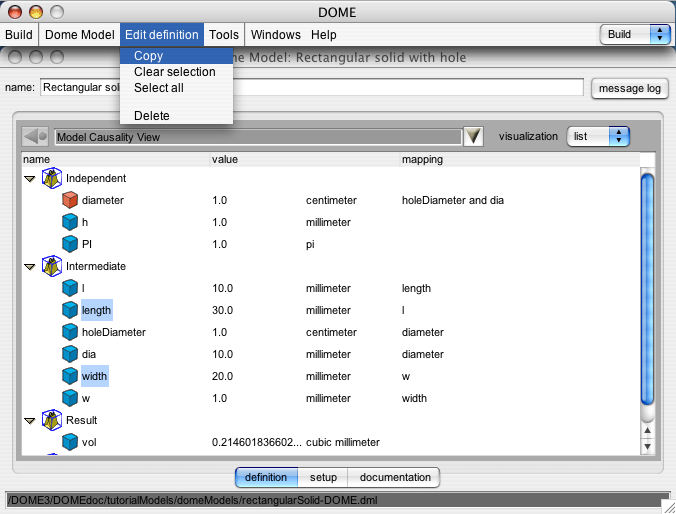Switch to the setup tab
This screenshot has height=514, width=676.
[x=323, y=477]
